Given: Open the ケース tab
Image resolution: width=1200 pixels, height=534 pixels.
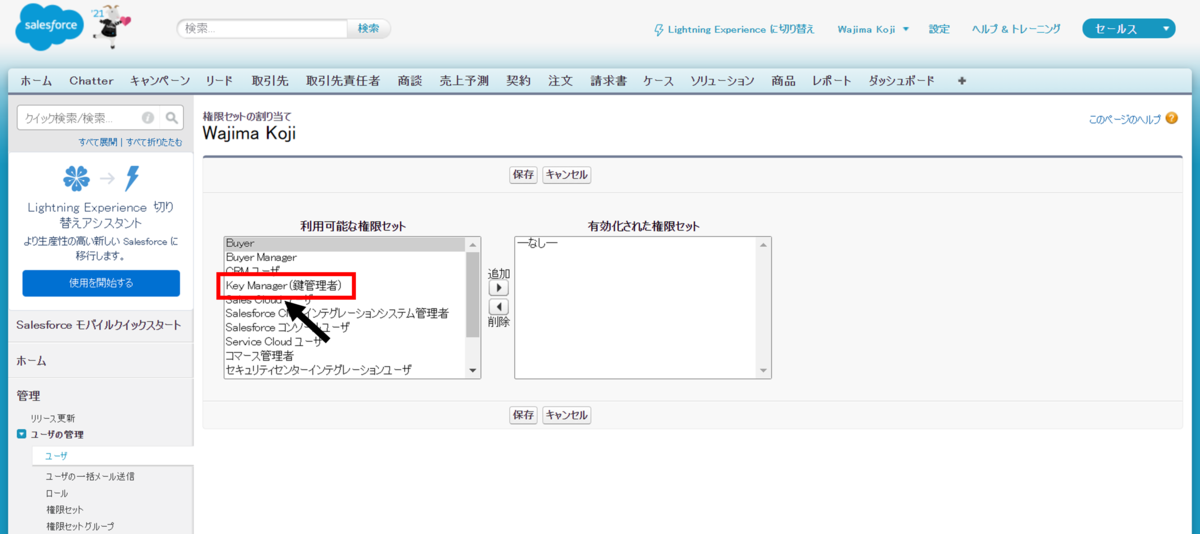Looking at the screenshot, I should [659, 81].
